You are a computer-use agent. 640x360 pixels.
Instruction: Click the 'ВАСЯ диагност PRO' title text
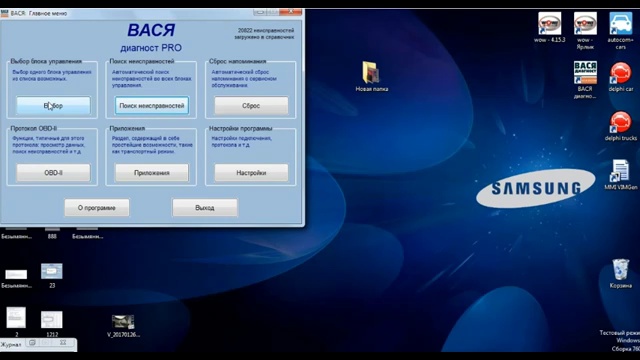pyautogui.click(x=151, y=38)
